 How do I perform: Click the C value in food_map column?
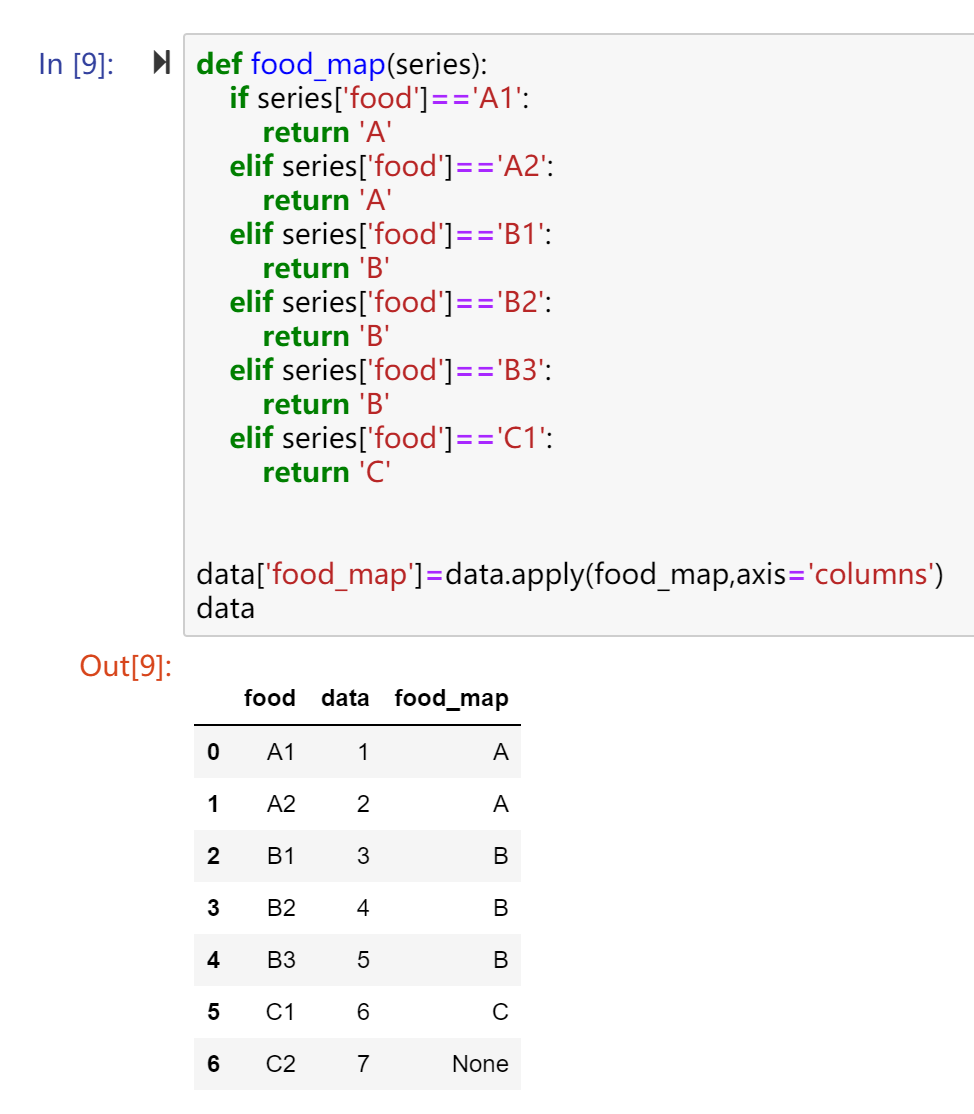(x=500, y=1012)
